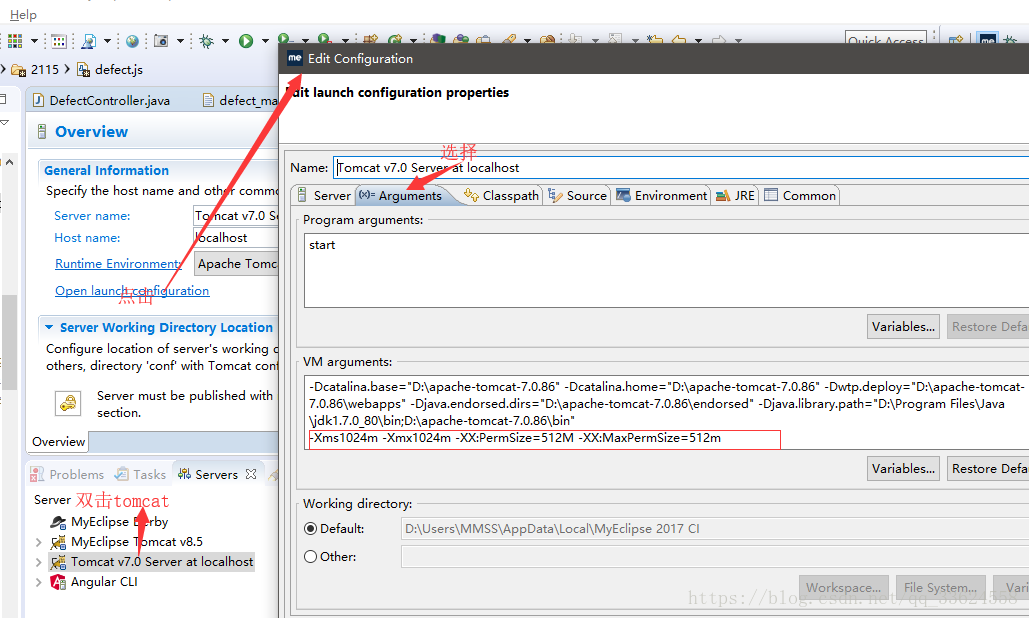The height and width of the screenshot is (618, 1029).
Task: Open the Debug dropdown arrow beside the bug icon
Action: click(225, 41)
